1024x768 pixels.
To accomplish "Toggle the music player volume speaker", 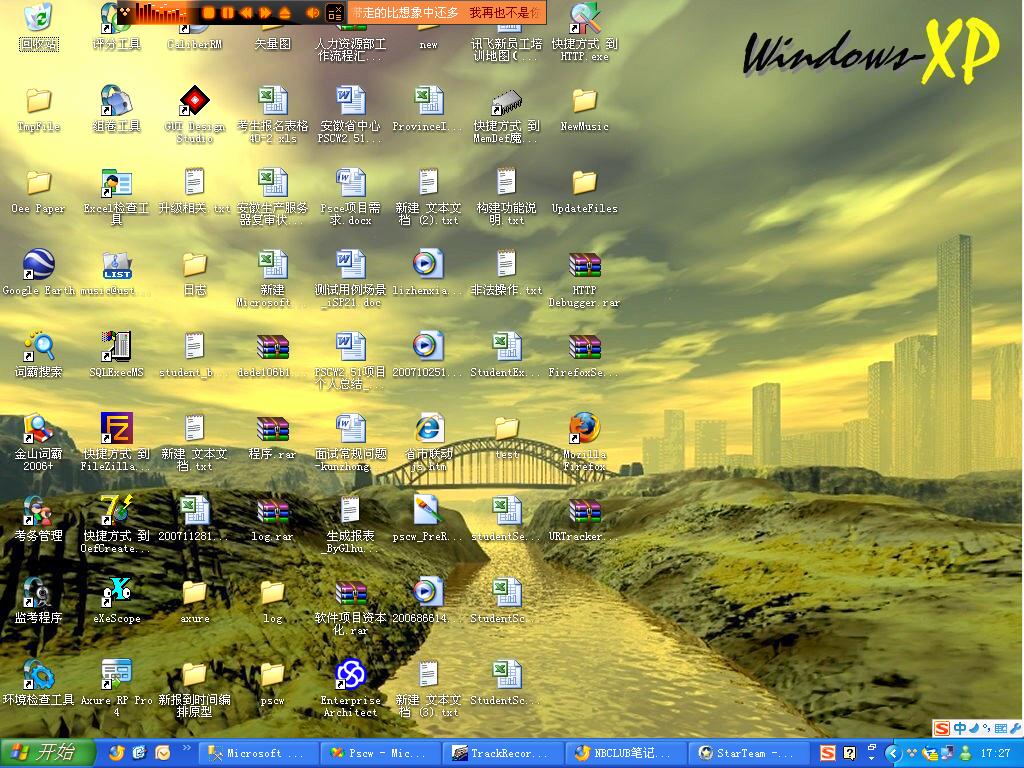I will [313, 13].
